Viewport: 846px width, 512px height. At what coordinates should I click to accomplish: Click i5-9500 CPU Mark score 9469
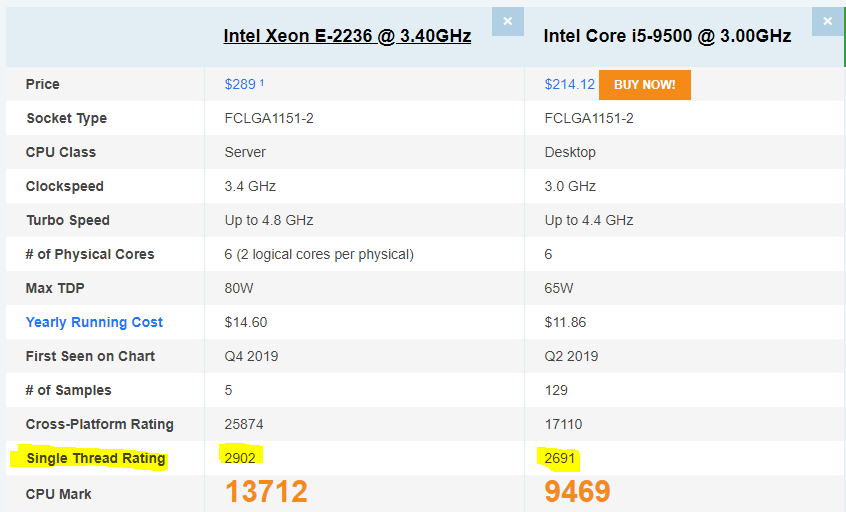[x=577, y=491]
